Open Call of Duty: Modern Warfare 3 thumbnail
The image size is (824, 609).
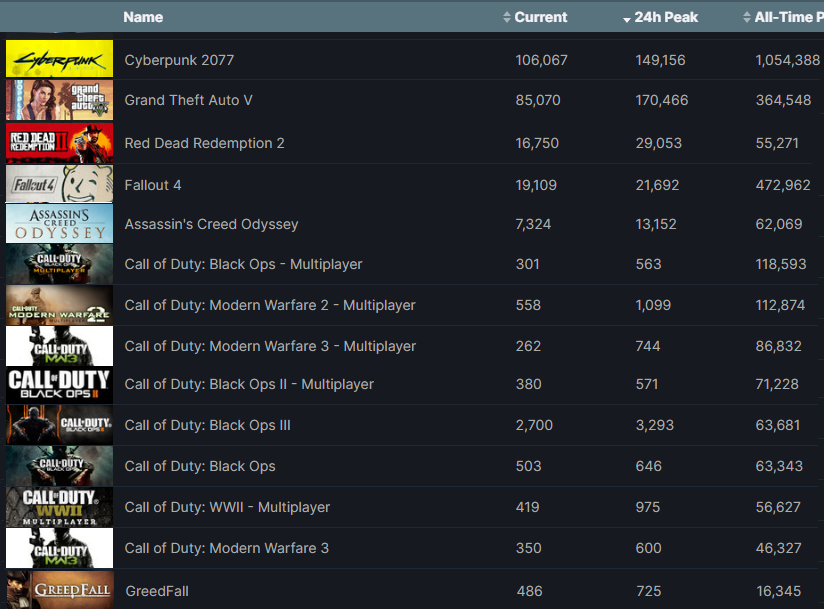click(59, 548)
